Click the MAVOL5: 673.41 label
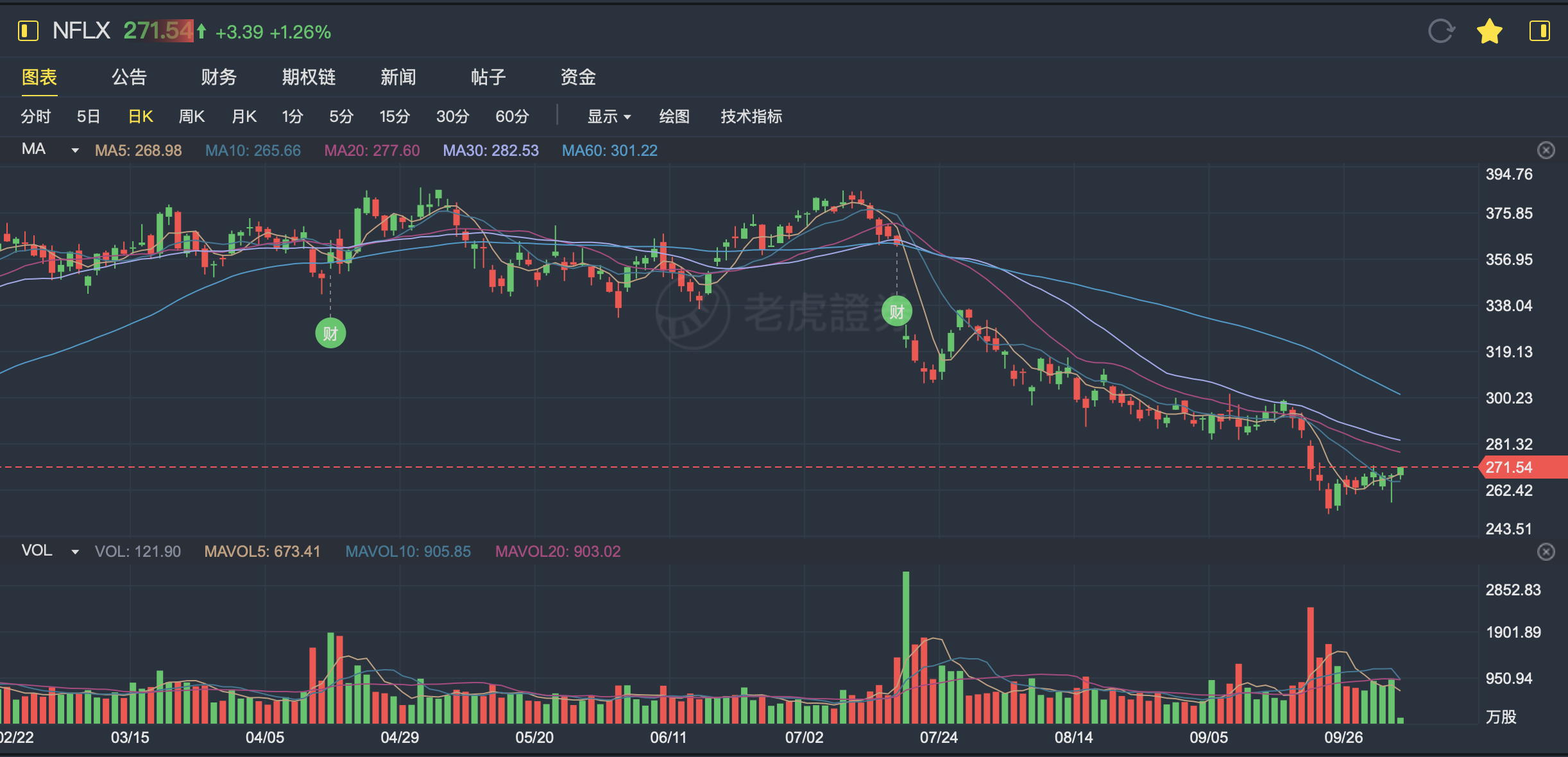 (262, 552)
